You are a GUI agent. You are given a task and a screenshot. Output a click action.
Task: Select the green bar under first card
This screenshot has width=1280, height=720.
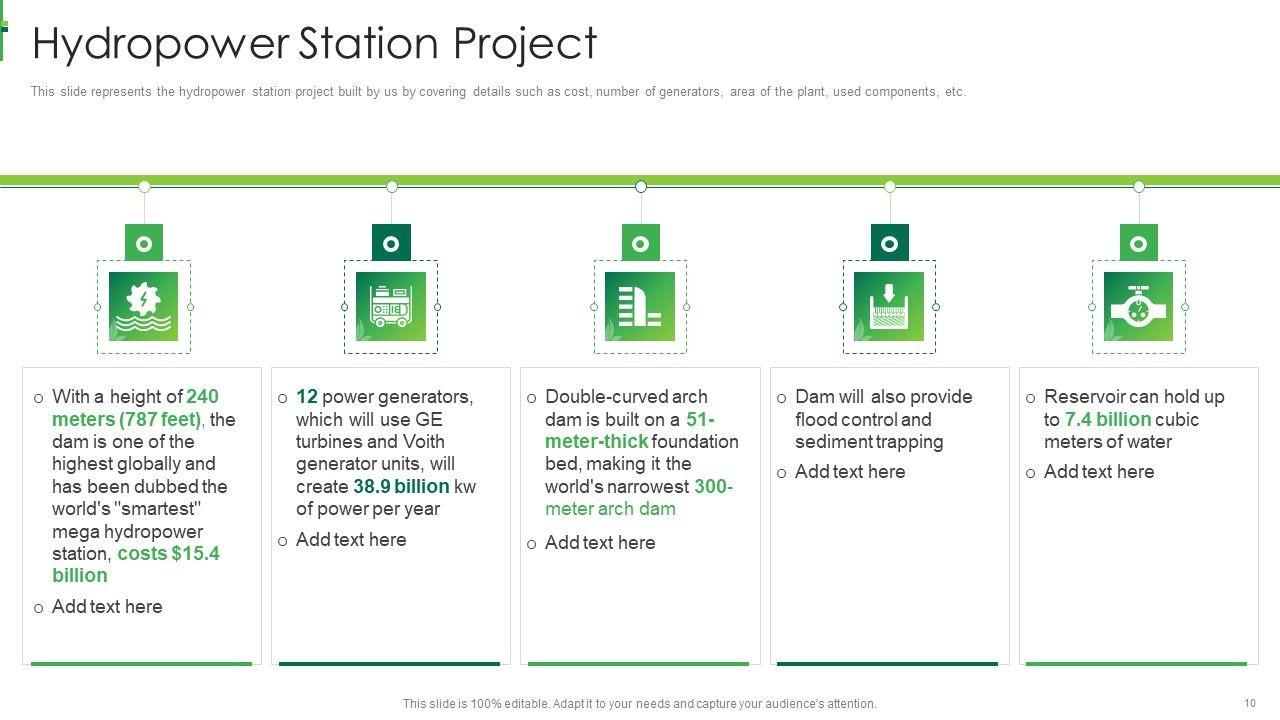[141, 663]
